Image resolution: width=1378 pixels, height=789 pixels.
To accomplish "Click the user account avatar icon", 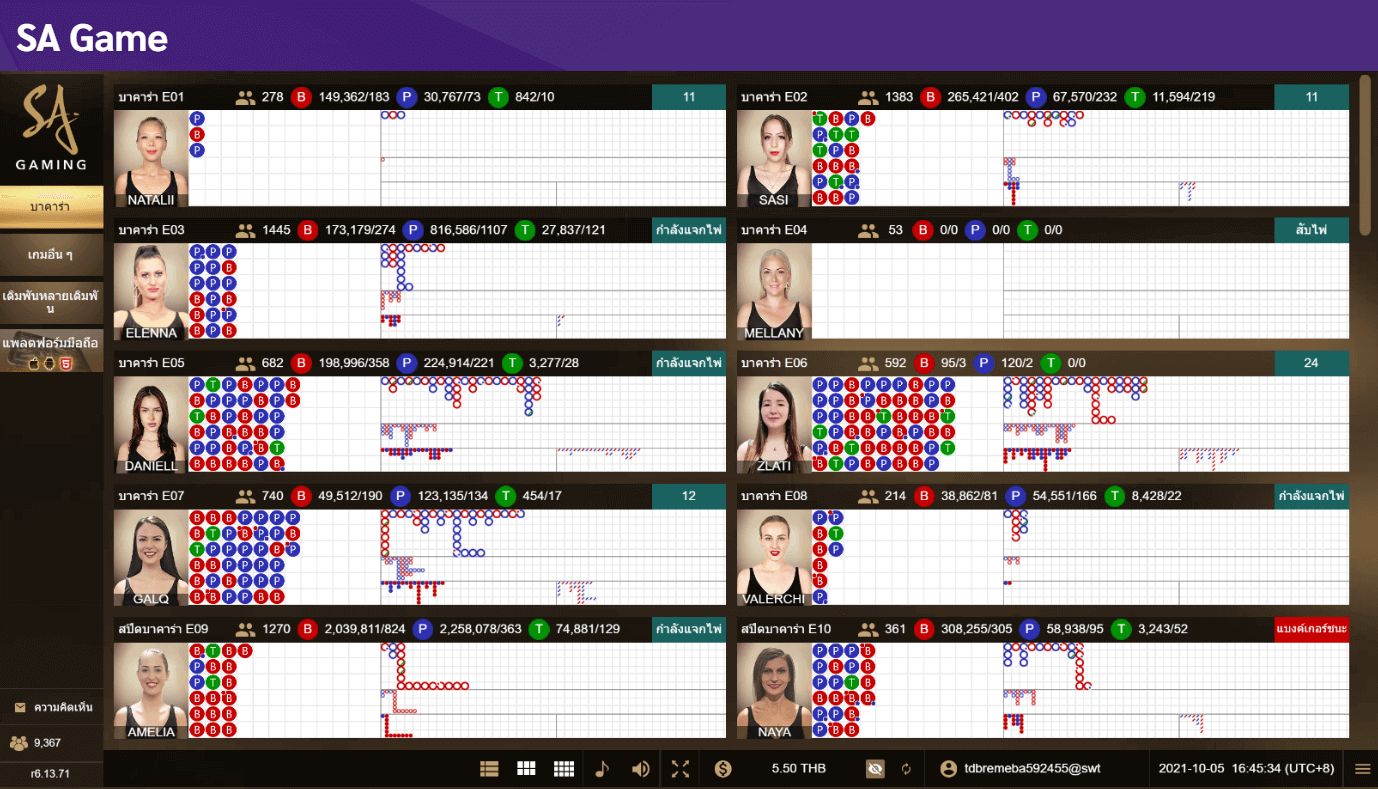I will click(949, 769).
